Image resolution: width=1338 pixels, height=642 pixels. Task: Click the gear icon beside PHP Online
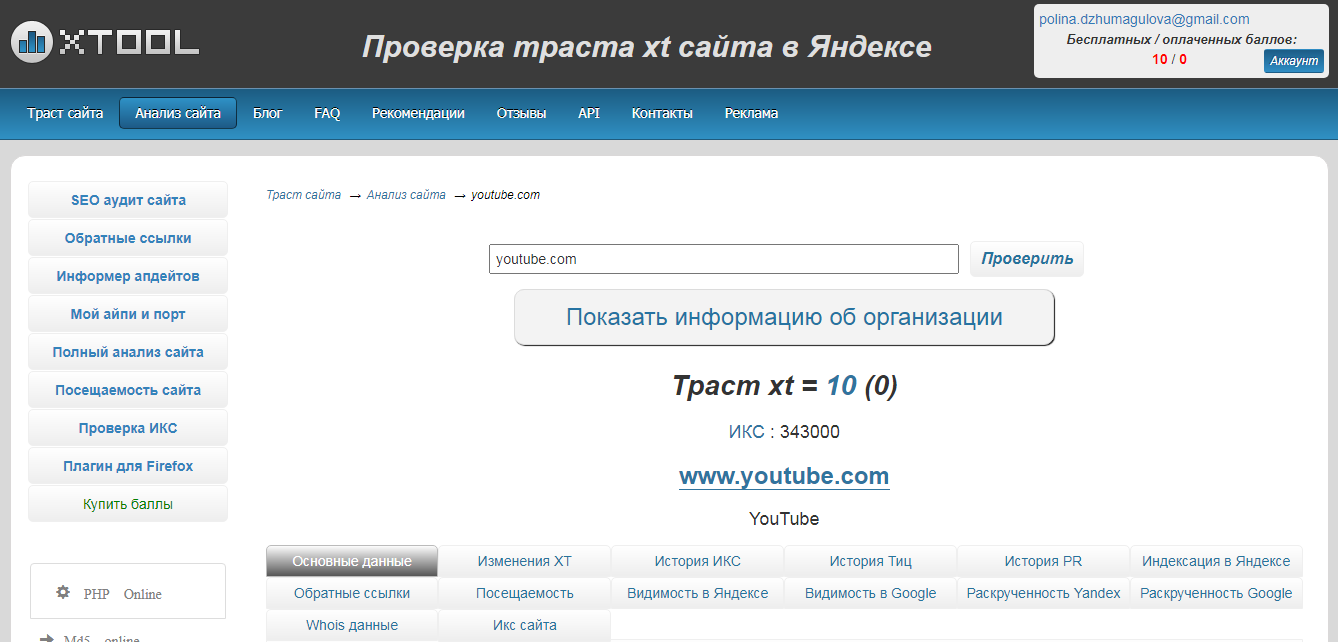pyautogui.click(x=63, y=592)
